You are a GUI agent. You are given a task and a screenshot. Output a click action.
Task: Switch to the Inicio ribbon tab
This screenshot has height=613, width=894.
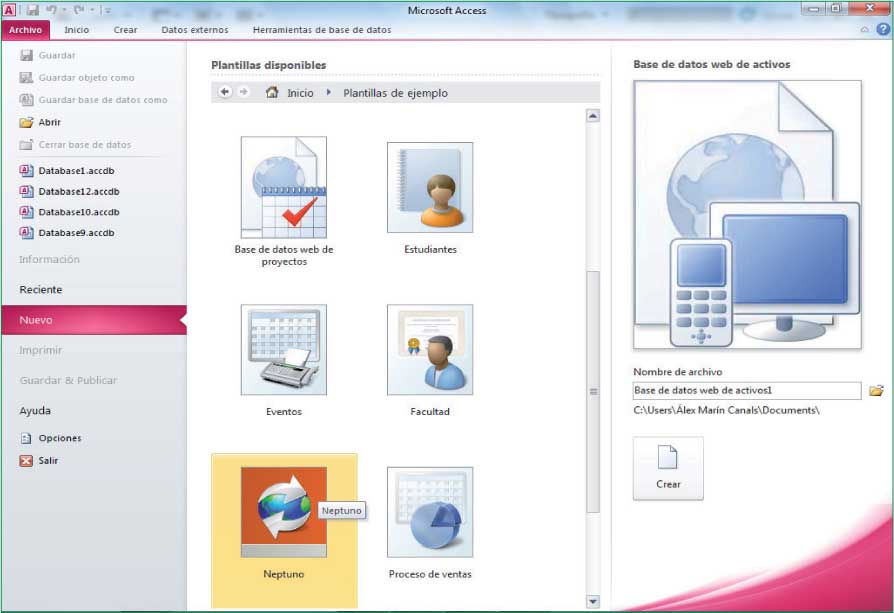coord(76,30)
